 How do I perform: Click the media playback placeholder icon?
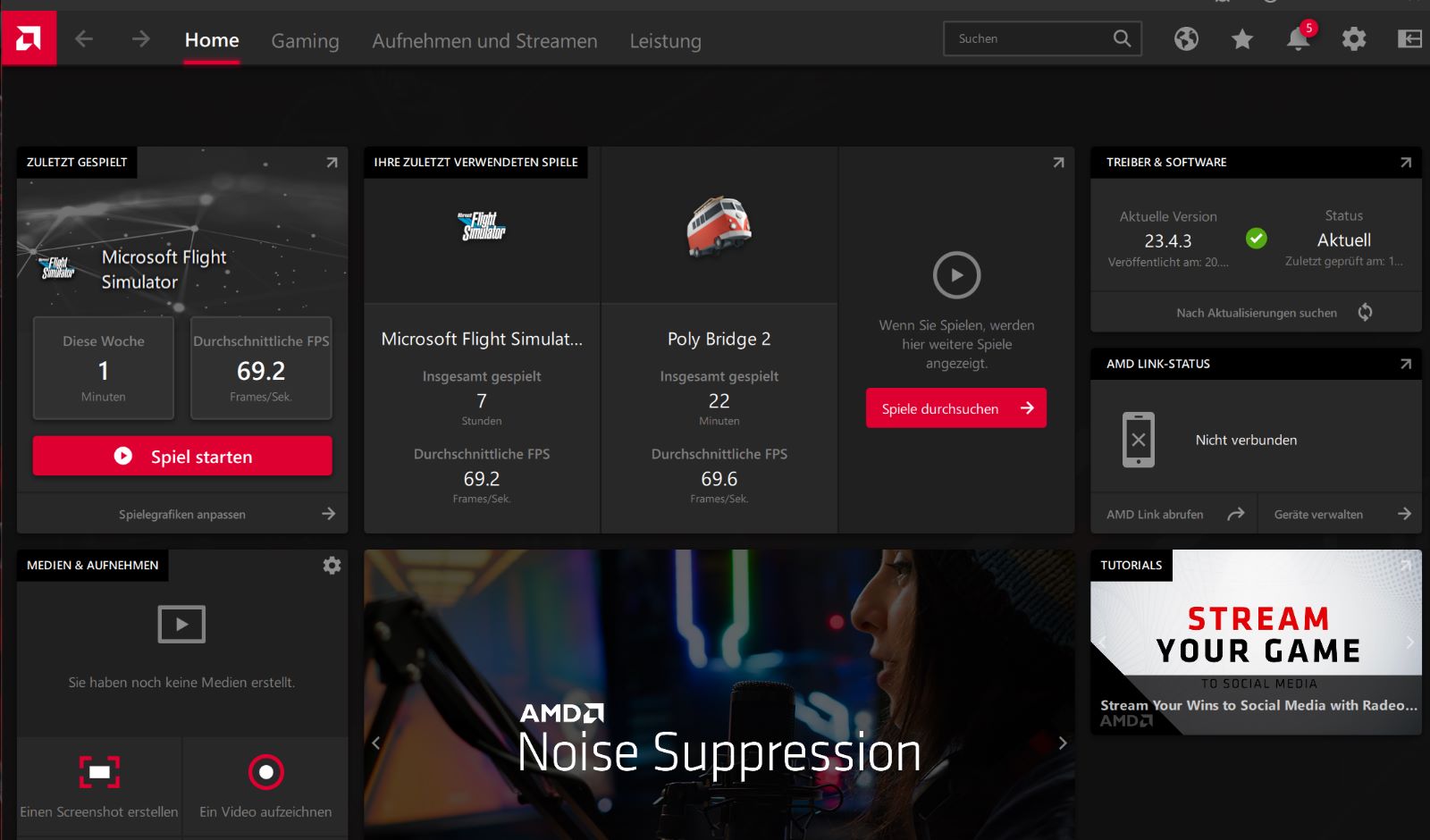click(181, 624)
